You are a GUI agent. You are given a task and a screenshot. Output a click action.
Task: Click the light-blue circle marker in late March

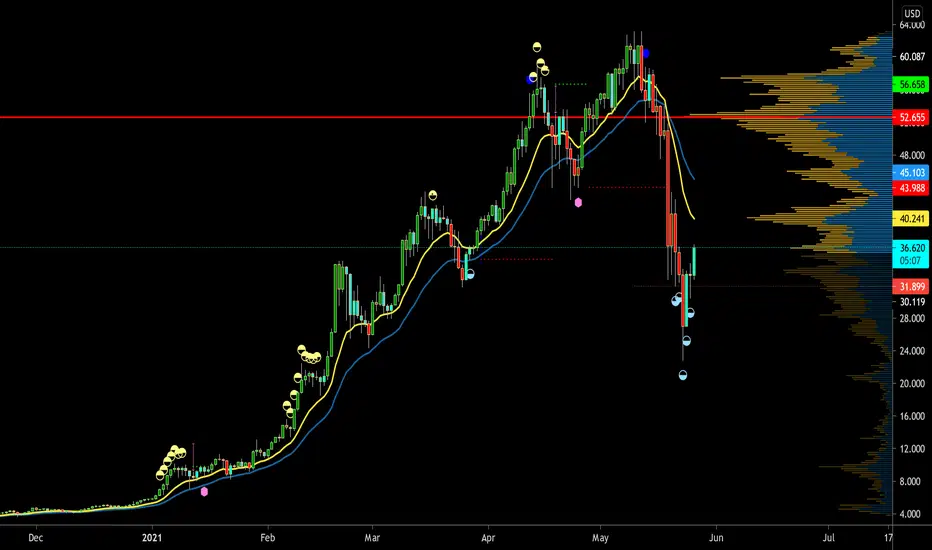[470, 274]
